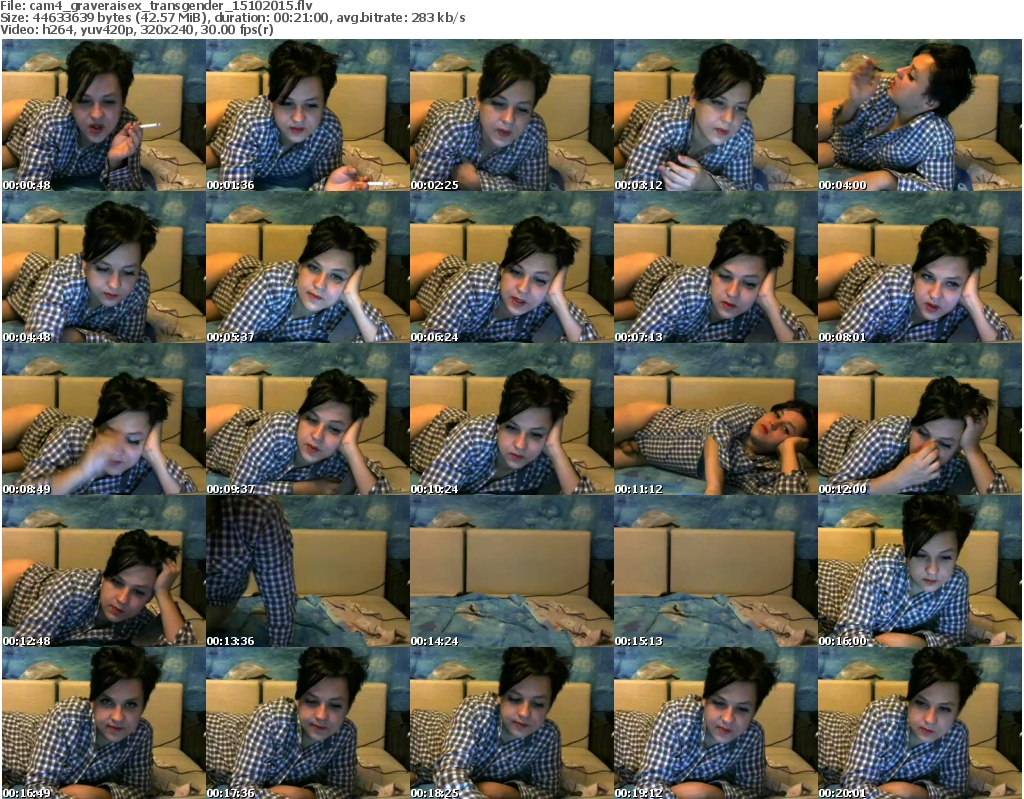
Task: Select the frame stamped 00:00:48
Action: [x=103, y=115]
